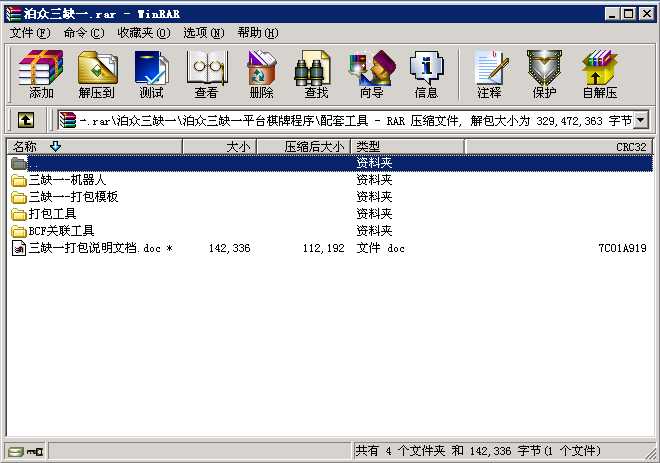Screen dimensions: 660x463
Task: Open the path bar dropdown arrow
Action: click(x=641, y=120)
